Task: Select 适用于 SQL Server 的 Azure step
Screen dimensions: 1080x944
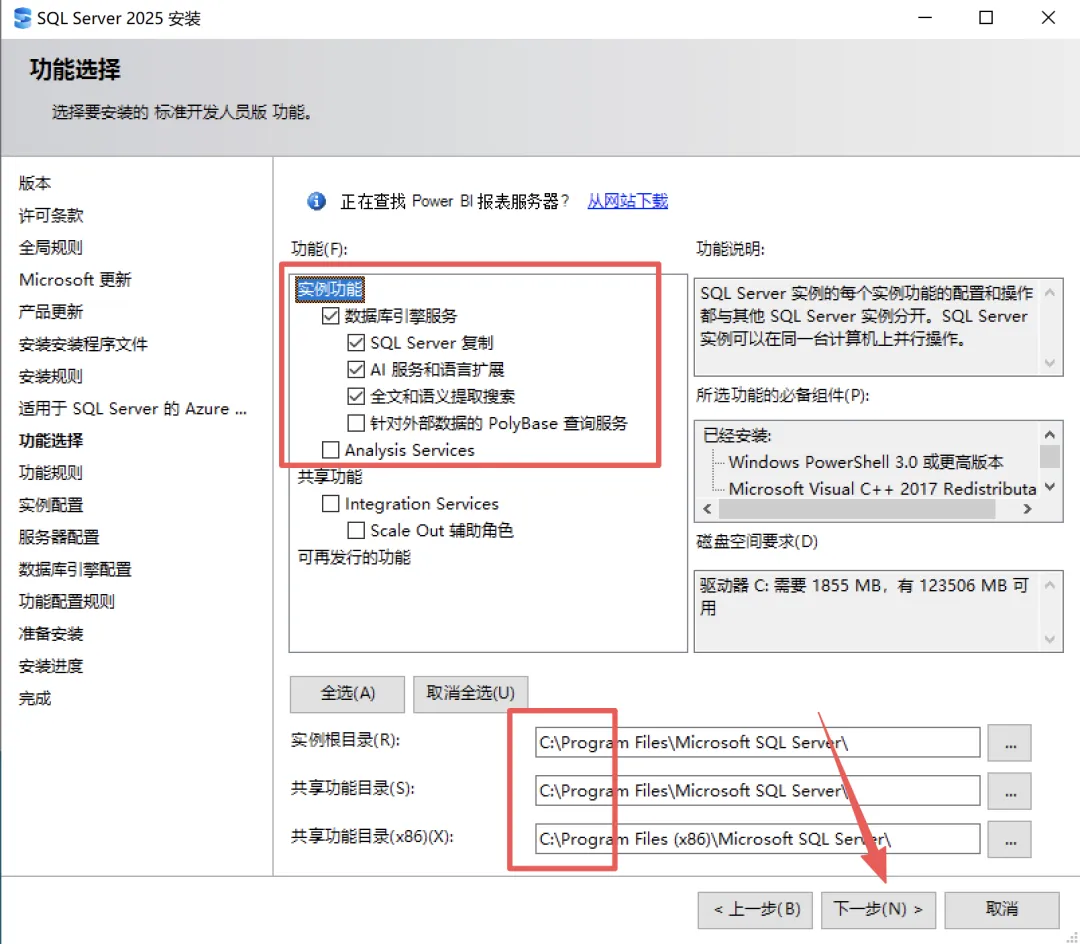Action: (x=133, y=409)
